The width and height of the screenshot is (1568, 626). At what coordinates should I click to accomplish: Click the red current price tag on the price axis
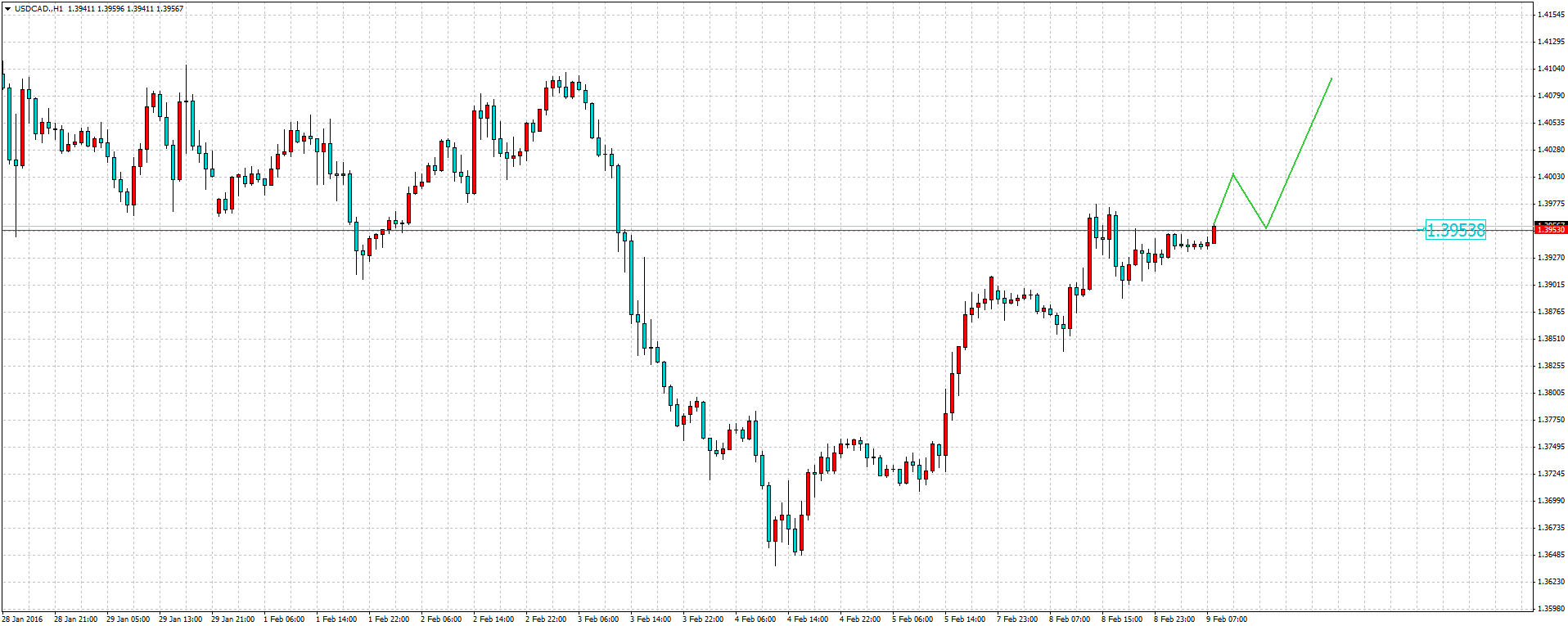1550,229
